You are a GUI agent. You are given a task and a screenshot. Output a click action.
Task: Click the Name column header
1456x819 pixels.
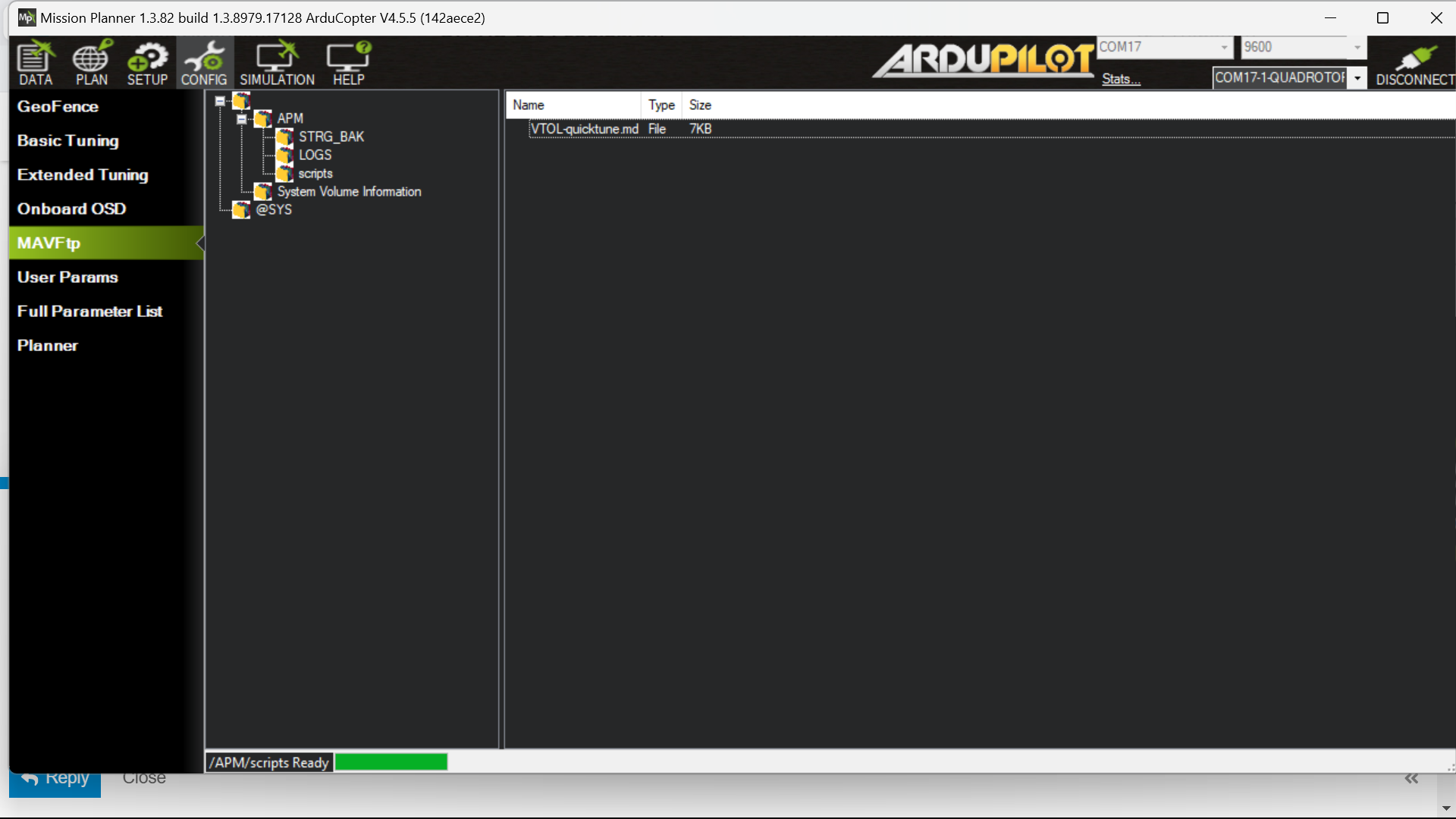(x=574, y=105)
